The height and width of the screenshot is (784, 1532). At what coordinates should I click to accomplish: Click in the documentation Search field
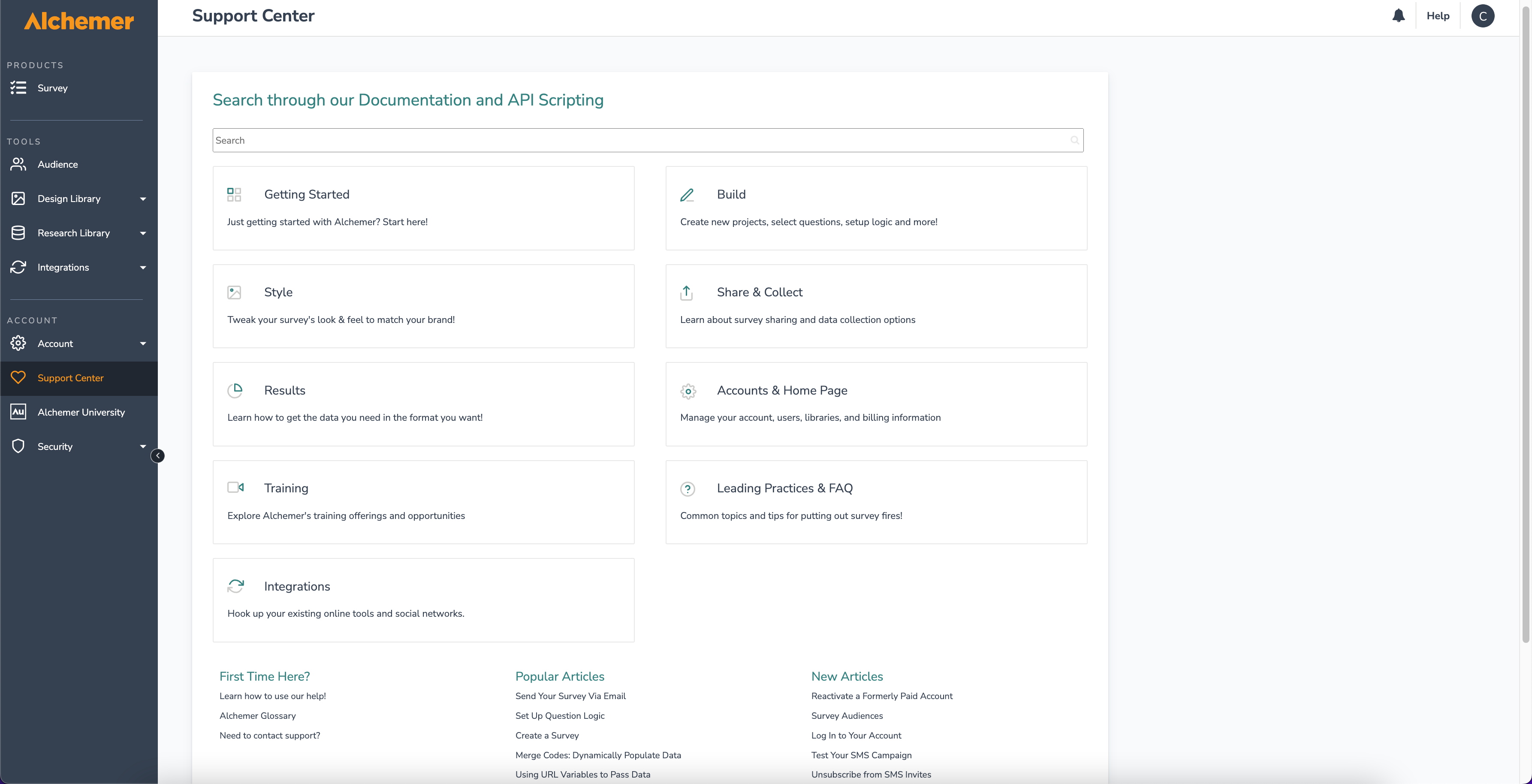[648, 140]
